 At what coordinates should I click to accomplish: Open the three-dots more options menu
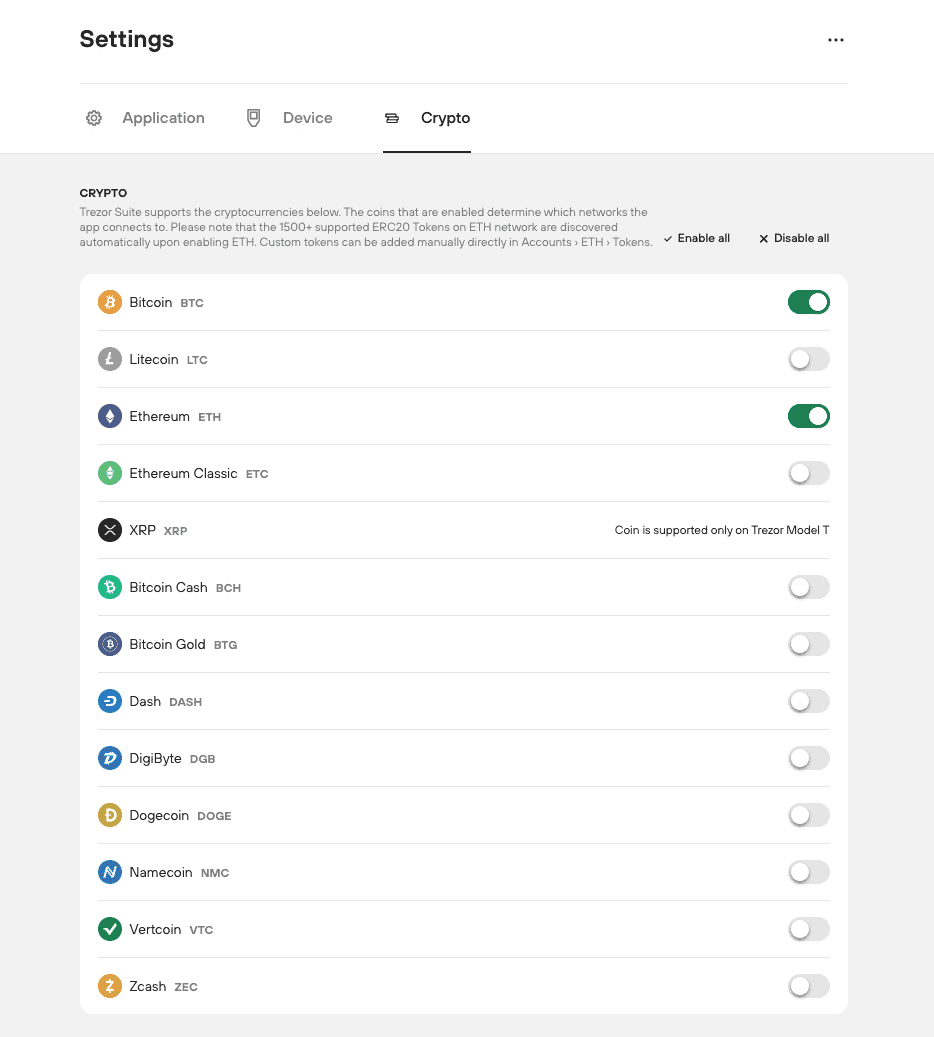tap(835, 40)
